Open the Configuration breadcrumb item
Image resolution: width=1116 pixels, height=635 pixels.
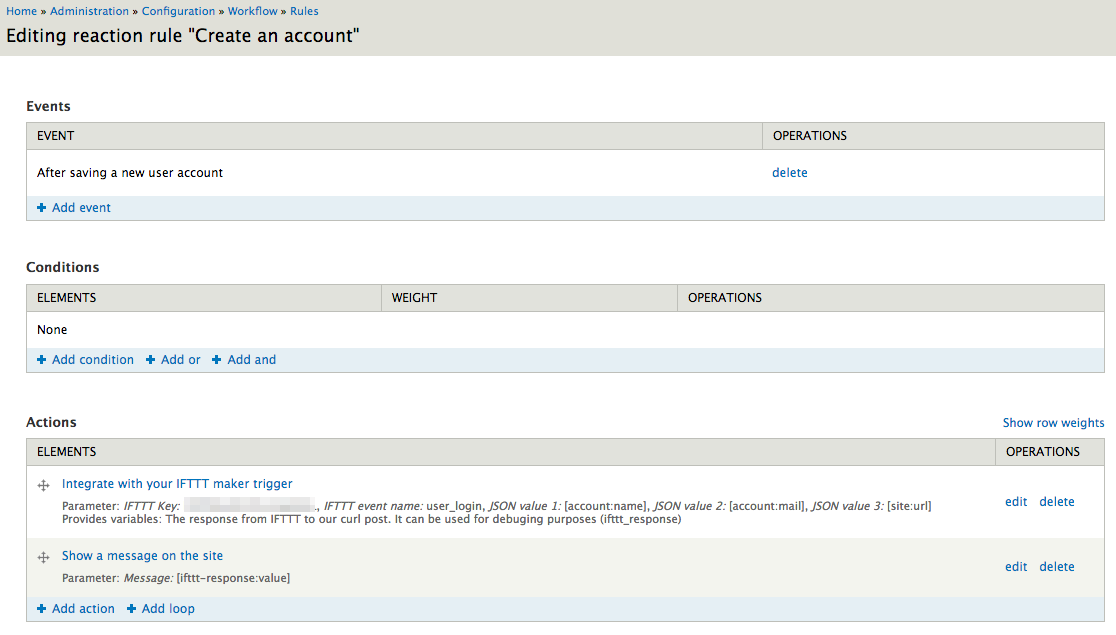178,11
